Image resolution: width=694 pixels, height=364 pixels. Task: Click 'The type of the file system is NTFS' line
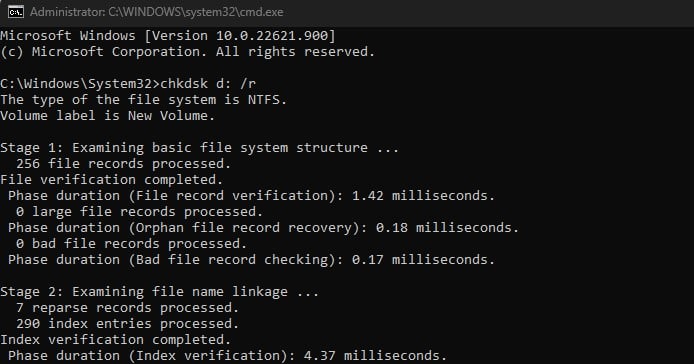pos(143,100)
